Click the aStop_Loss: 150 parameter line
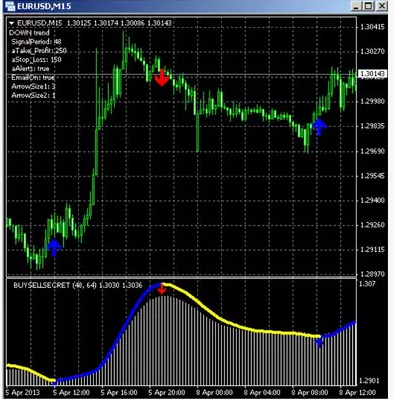Screen dimensions: 394x399 click(x=36, y=60)
